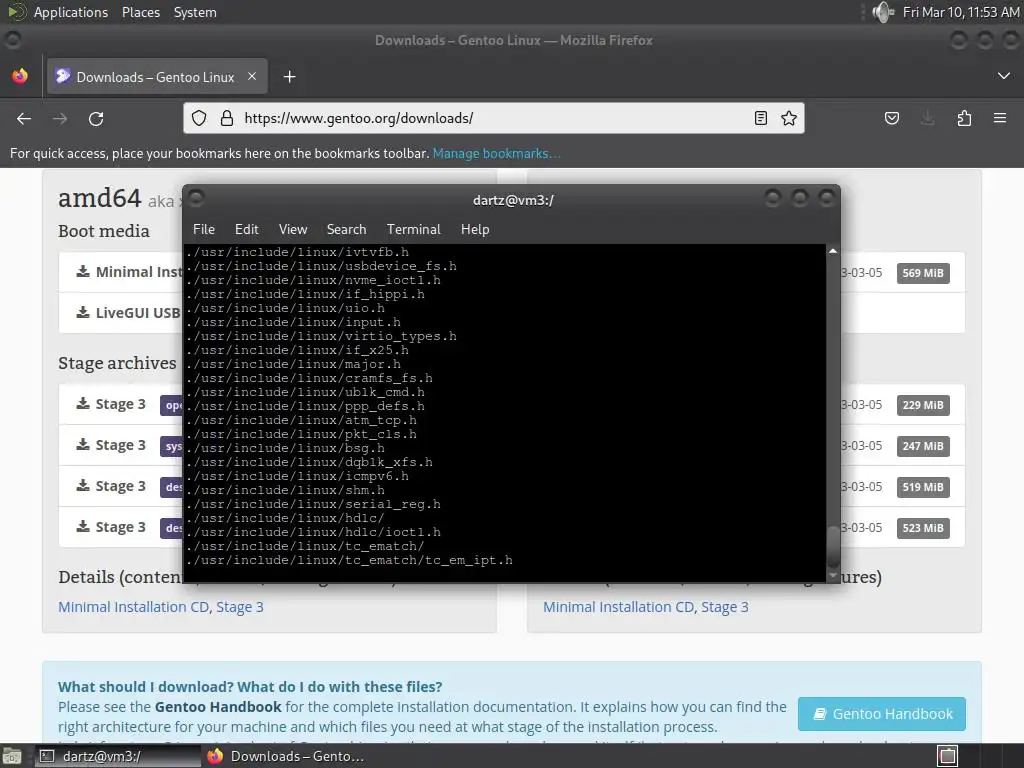Screen dimensions: 1024x768
Task: Click terminal line ./usr/include/linux/input.h
Action: [293, 322]
